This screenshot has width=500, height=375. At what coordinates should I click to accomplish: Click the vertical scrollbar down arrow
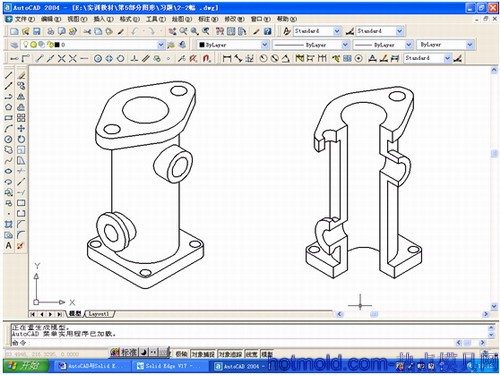point(494,306)
